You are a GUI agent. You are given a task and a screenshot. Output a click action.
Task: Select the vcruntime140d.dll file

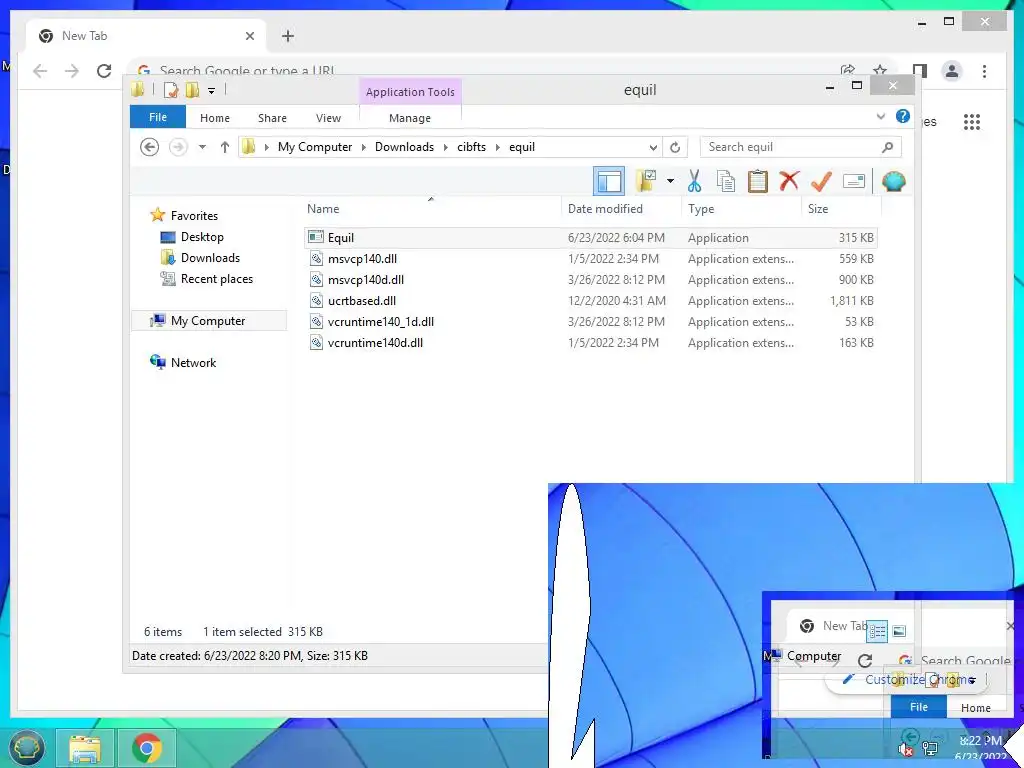[591, 342]
